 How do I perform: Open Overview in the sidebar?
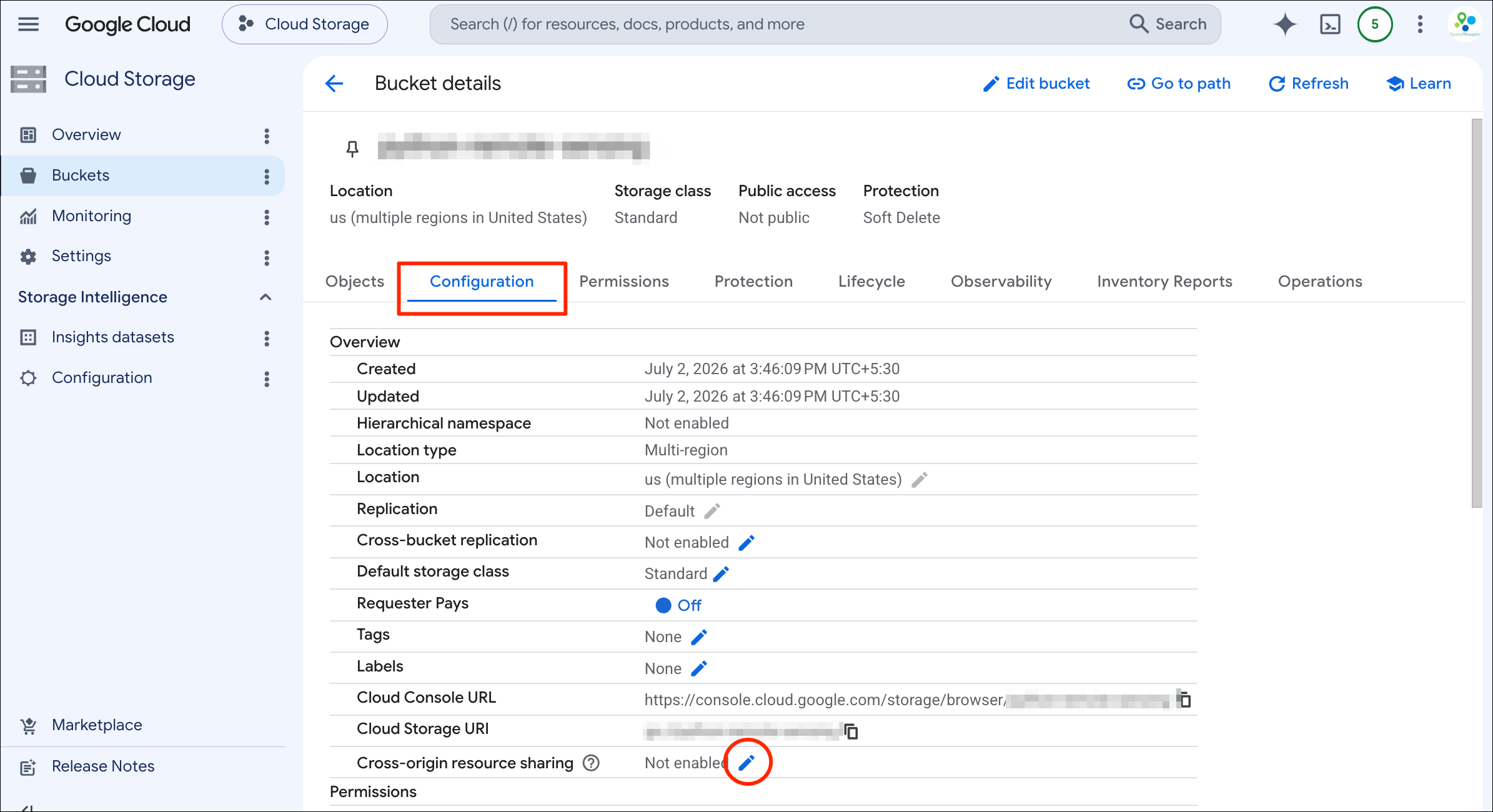86,135
